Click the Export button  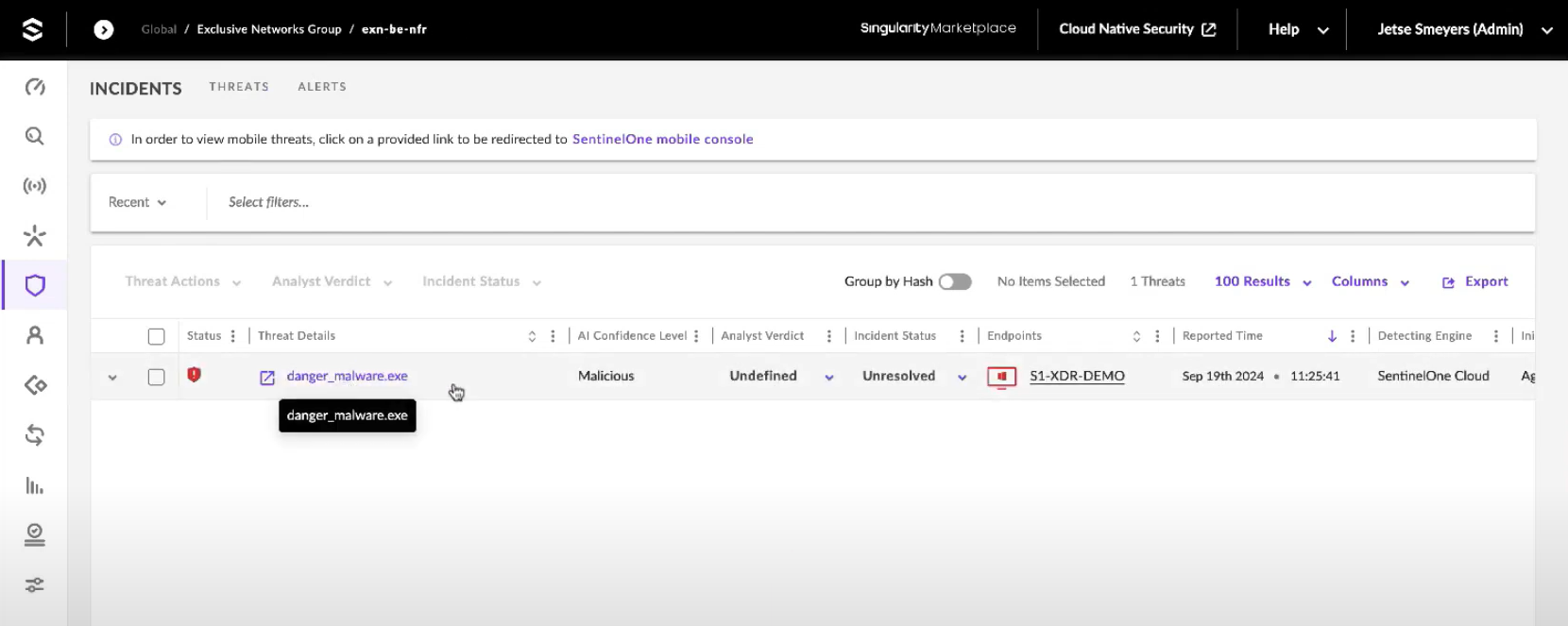click(x=1475, y=281)
